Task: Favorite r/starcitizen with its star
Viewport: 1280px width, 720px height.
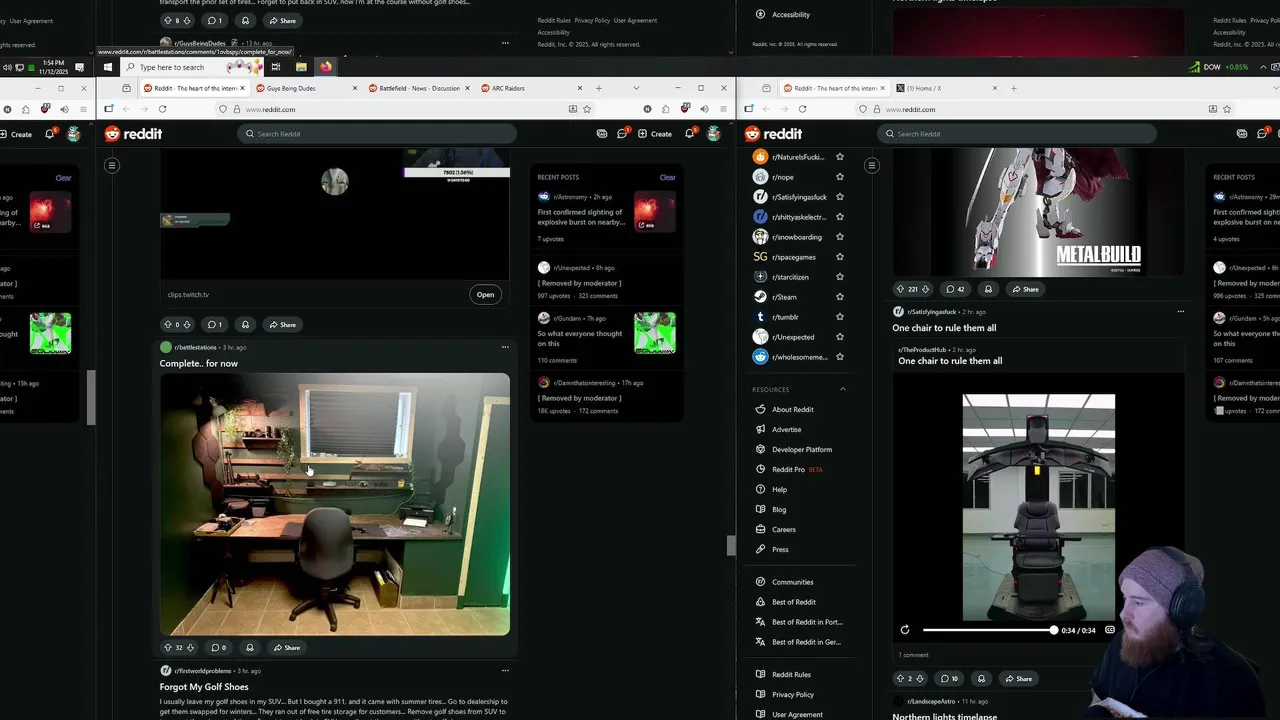Action: click(840, 277)
